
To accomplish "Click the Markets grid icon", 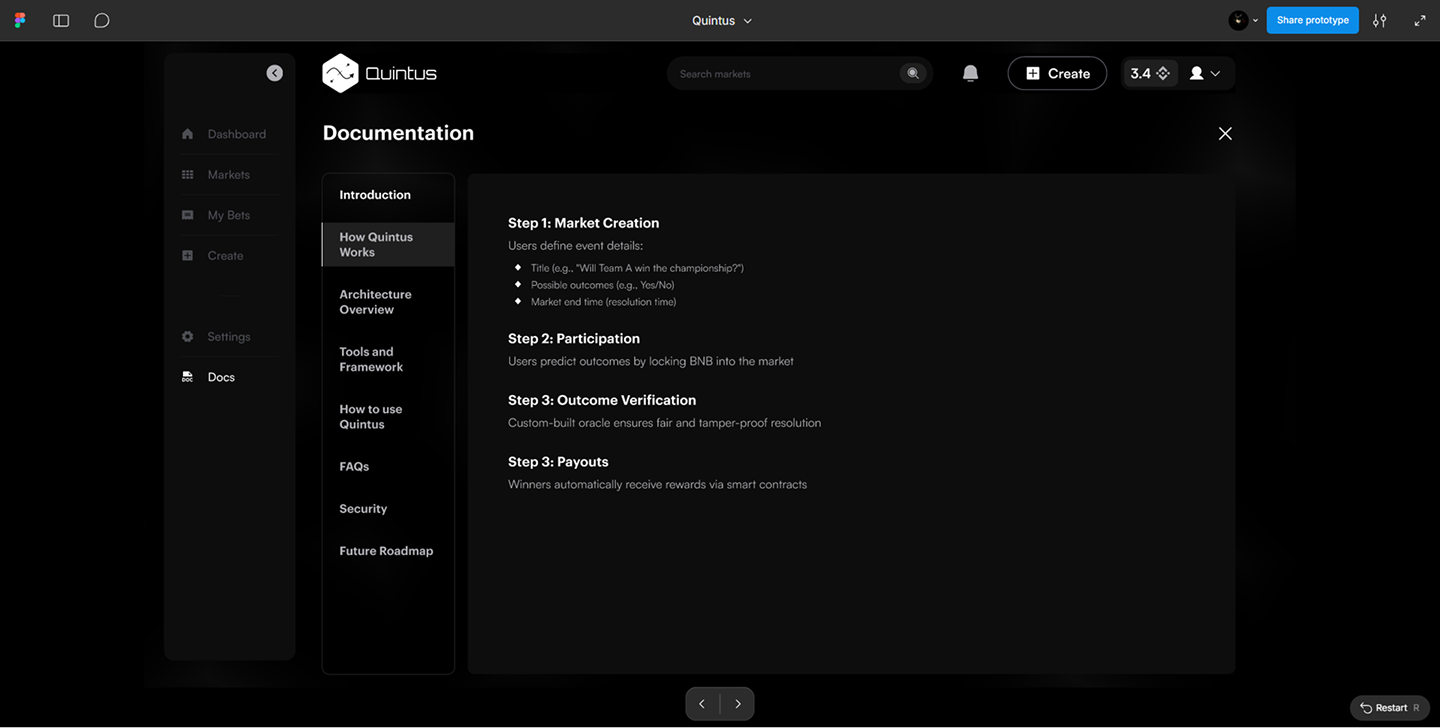I will [187, 175].
